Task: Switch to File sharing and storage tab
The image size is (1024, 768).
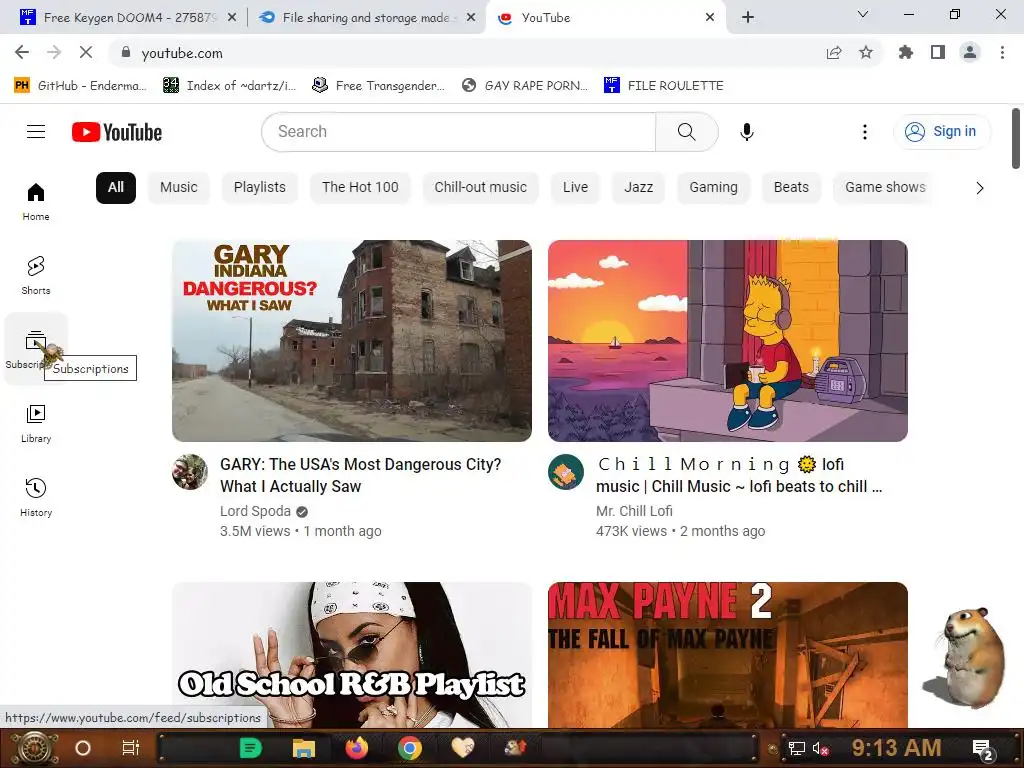Action: coord(366,18)
